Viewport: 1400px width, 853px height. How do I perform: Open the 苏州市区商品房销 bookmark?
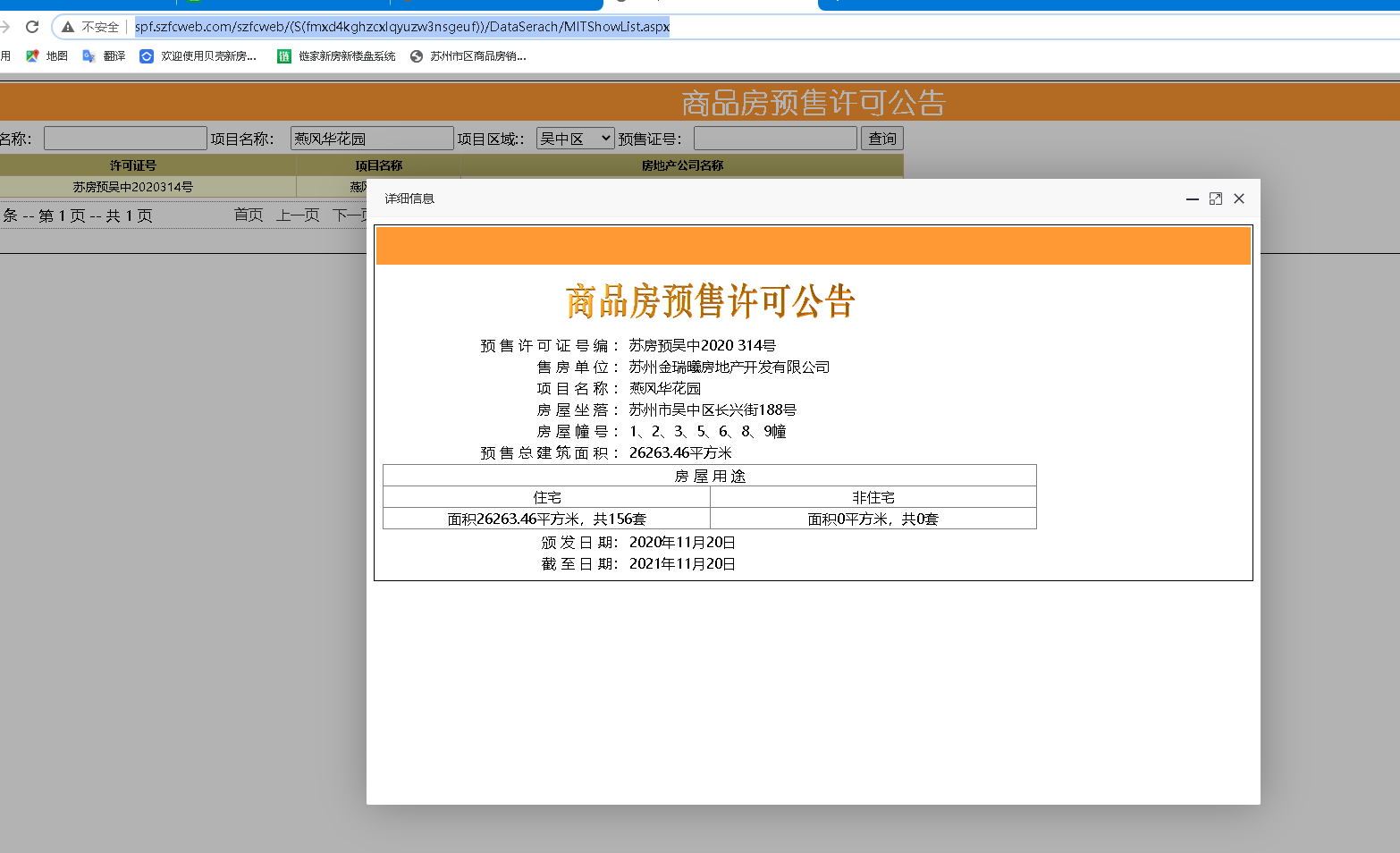click(468, 56)
